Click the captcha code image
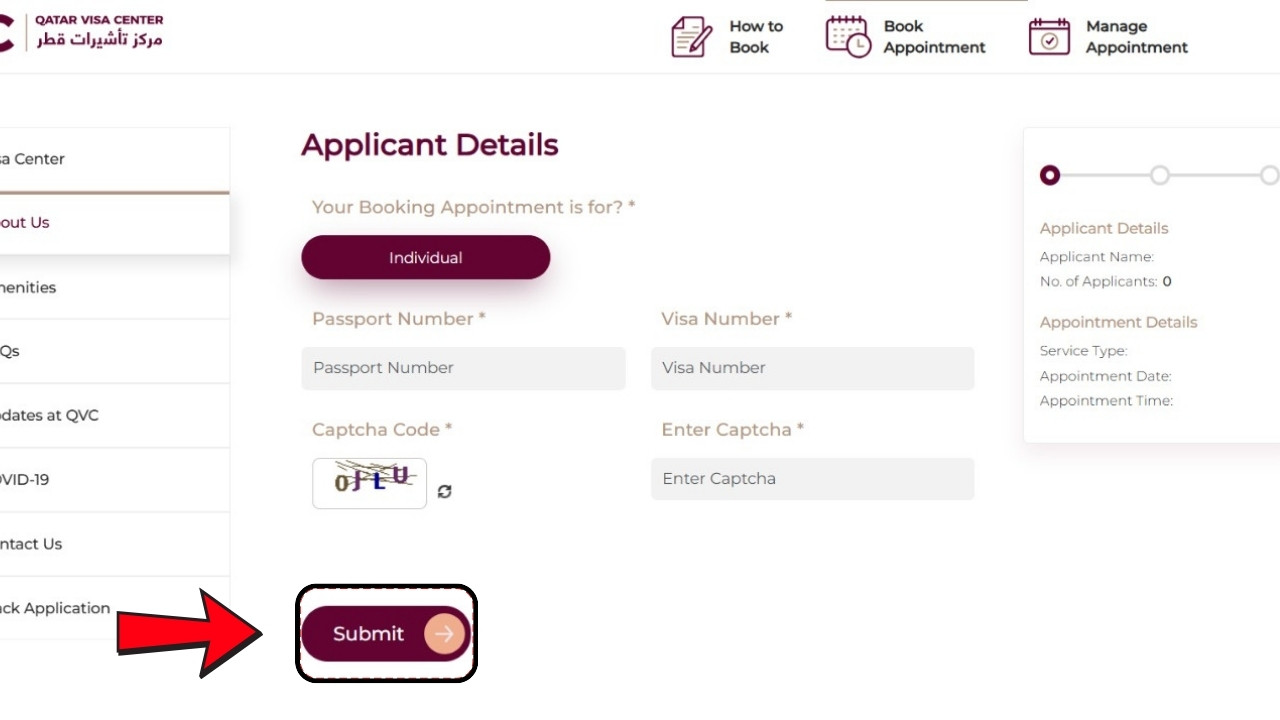1280x720 pixels. coord(369,483)
